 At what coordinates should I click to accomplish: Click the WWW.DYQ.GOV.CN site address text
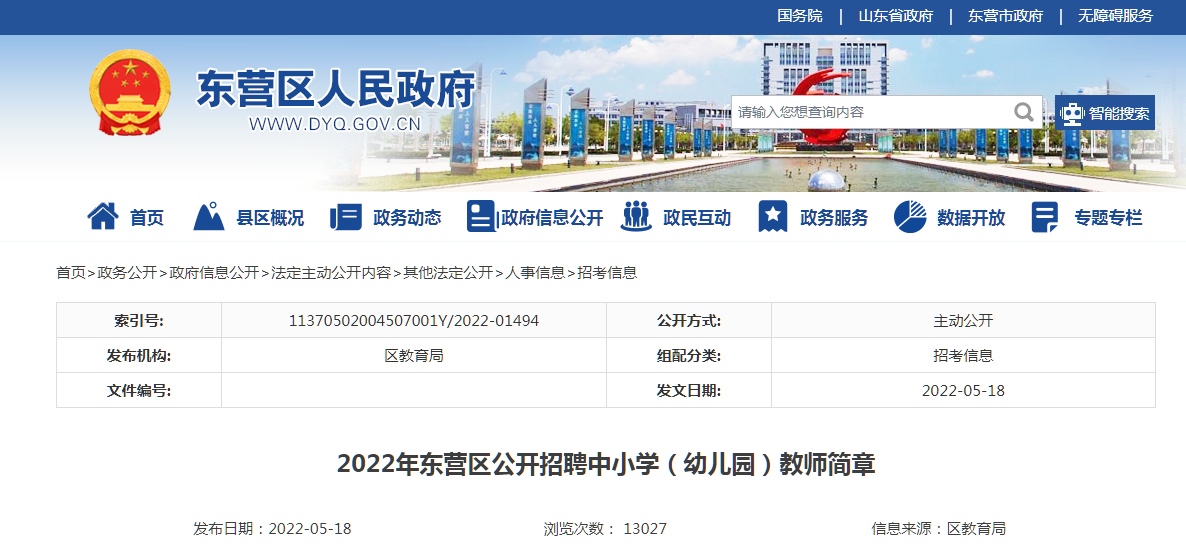(x=335, y=125)
